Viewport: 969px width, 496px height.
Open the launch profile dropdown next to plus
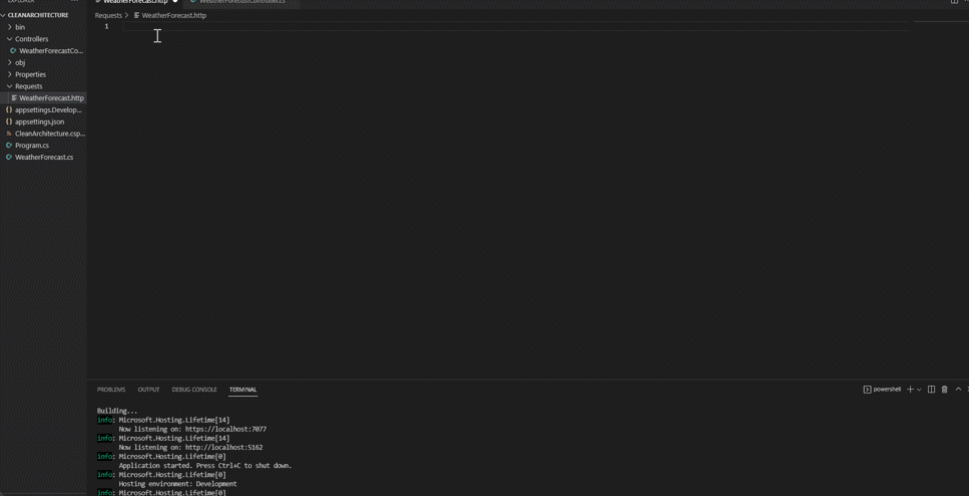pyautogui.click(x=919, y=389)
